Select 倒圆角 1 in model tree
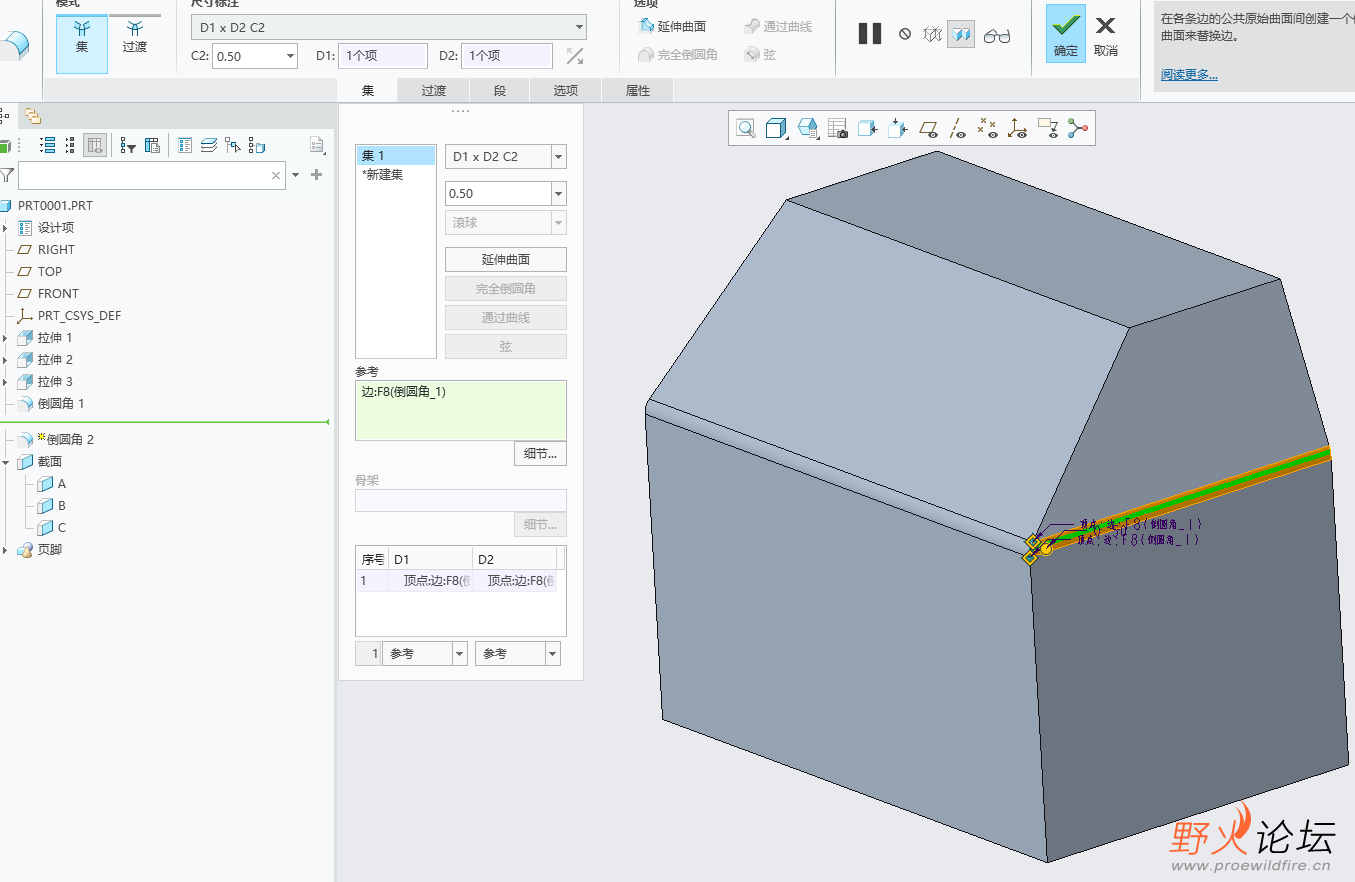 [x=61, y=404]
